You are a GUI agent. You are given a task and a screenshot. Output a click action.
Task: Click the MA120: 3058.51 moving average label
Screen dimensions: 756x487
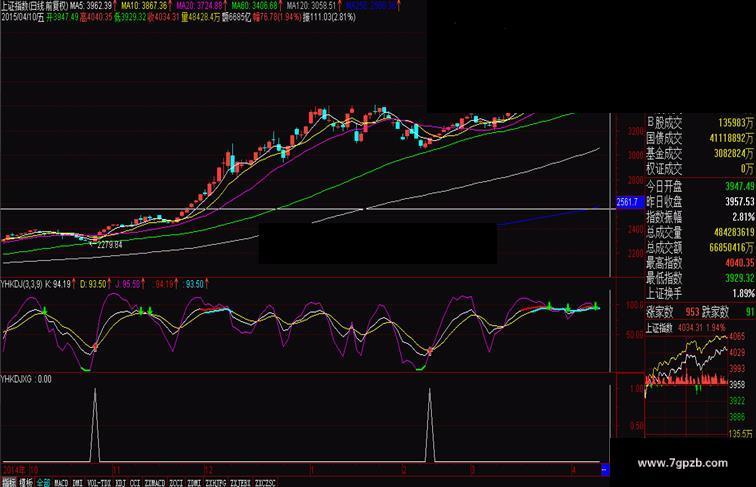pos(311,6)
